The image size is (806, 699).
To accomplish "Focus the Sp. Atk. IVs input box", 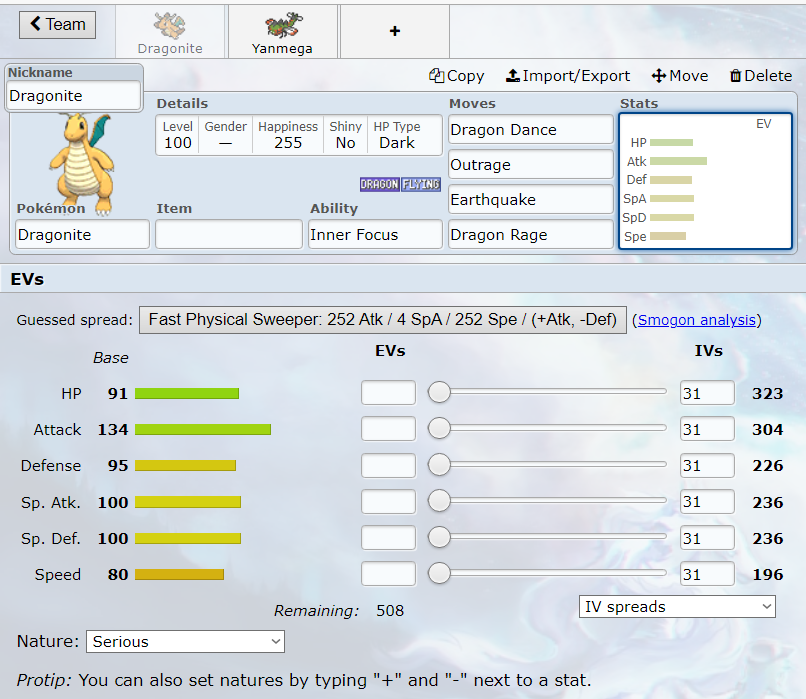I will click(x=707, y=501).
